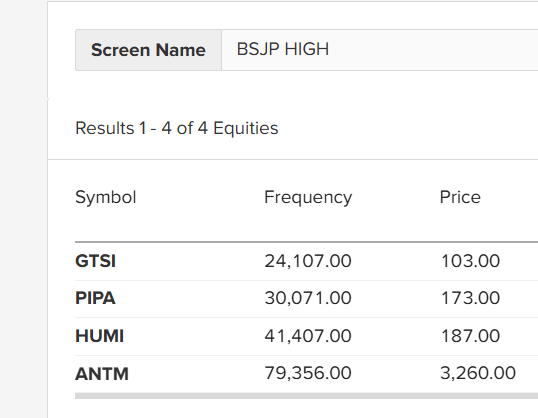Click the Screen Name input field
The image size is (538, 418).
click(380, 50)
